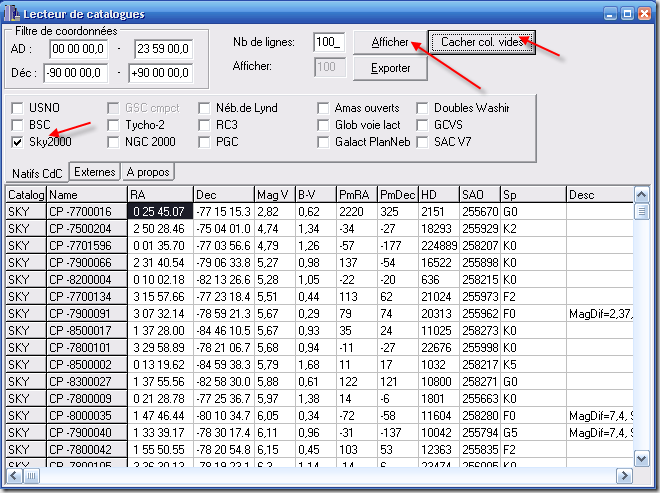Screen dimensions: 660x493
Task: Click the horizontal scrollbar thumb
Action: [x=31, y=476]
